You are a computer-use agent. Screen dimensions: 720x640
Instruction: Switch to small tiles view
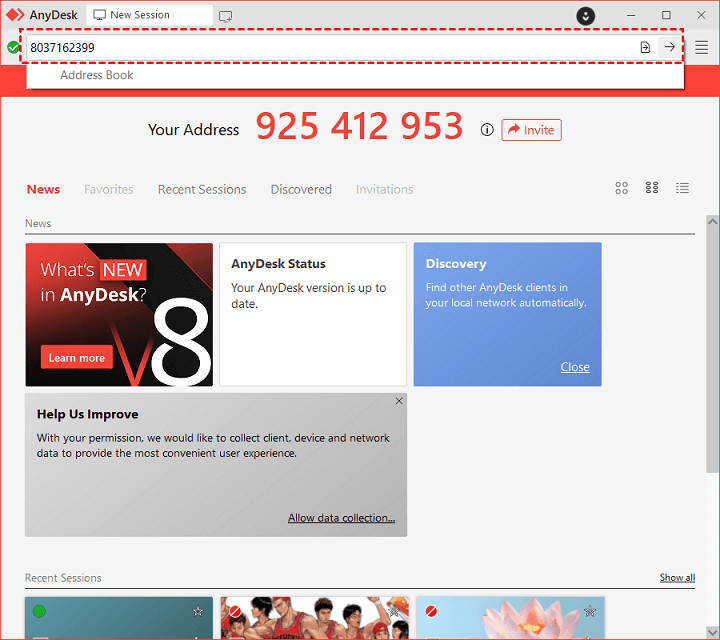pyautogui.click(x=652, y=188)
